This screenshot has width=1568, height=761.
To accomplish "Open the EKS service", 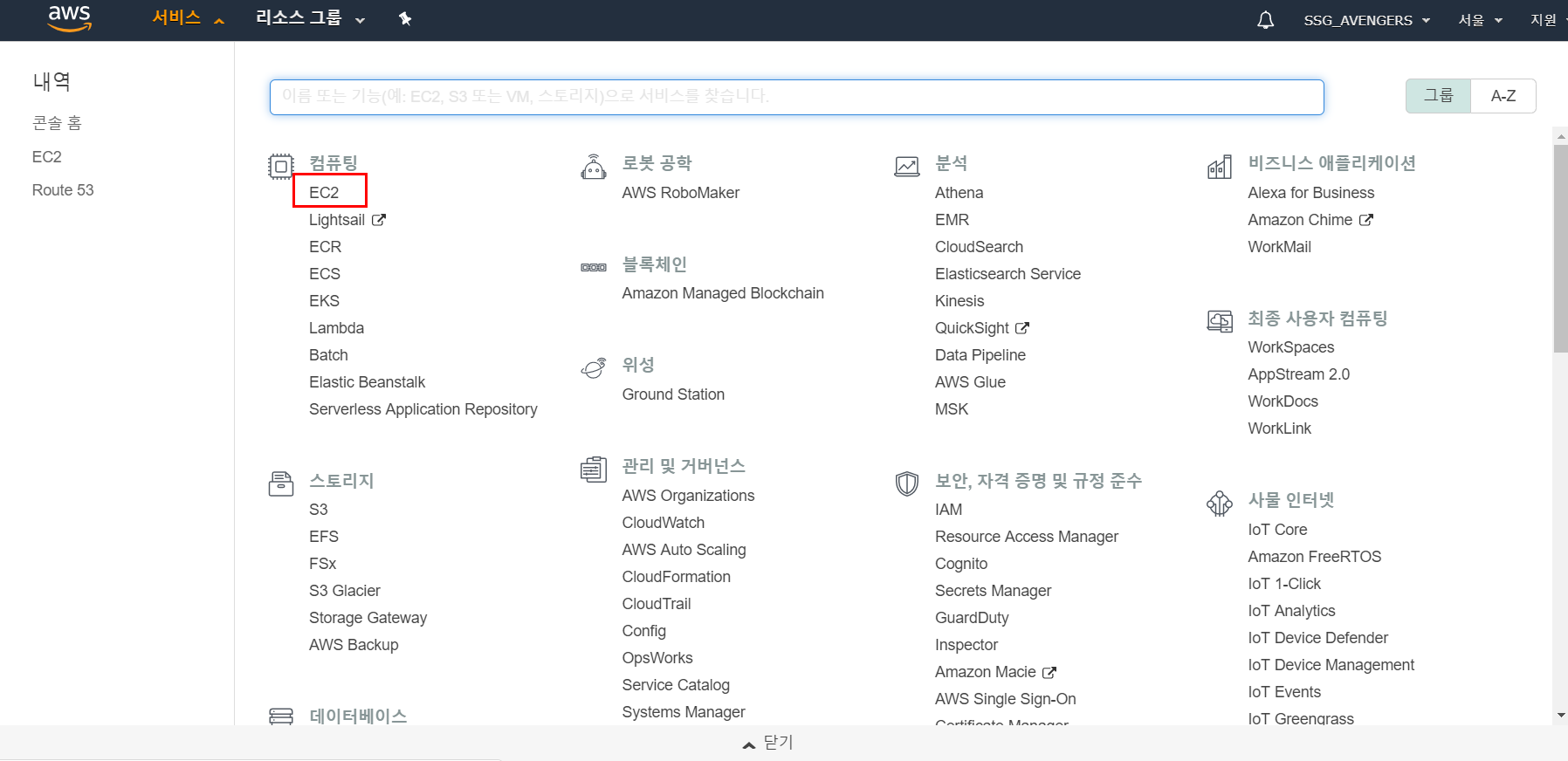I will (324, 301).
